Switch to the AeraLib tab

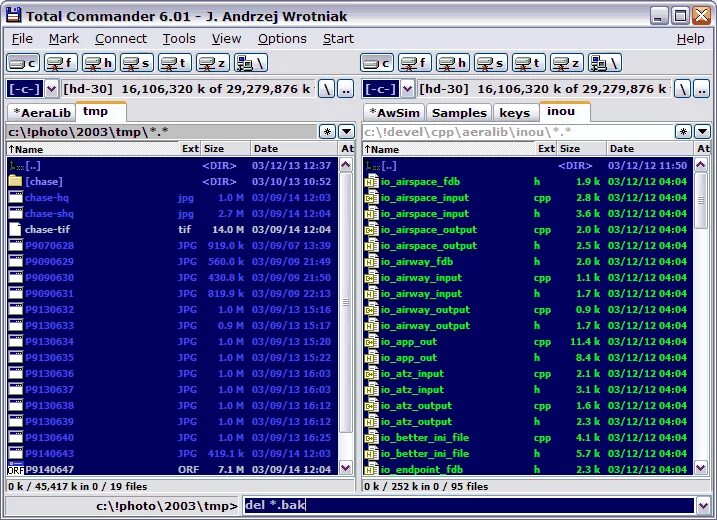42,113
